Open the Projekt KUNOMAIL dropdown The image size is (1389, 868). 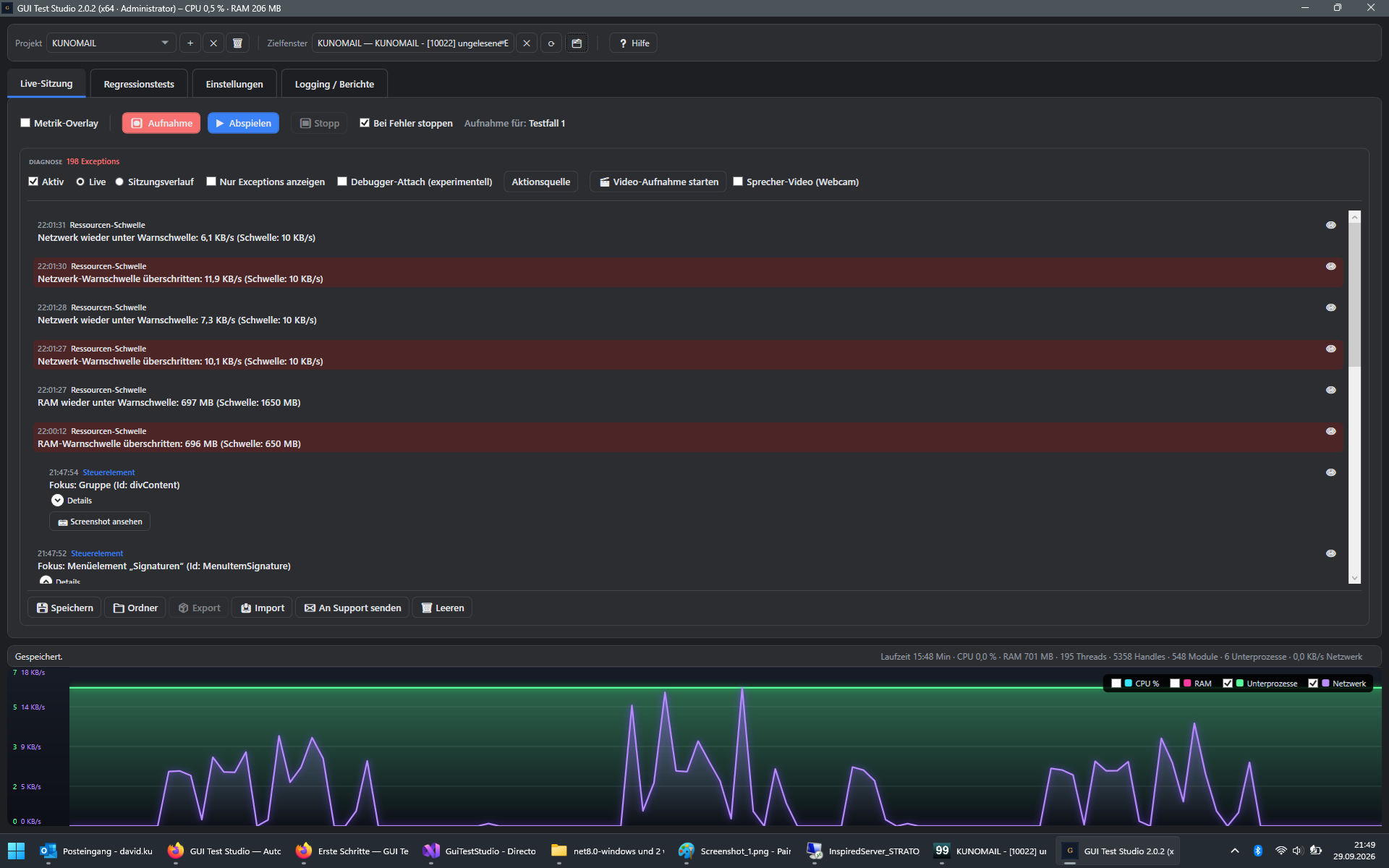111,43
